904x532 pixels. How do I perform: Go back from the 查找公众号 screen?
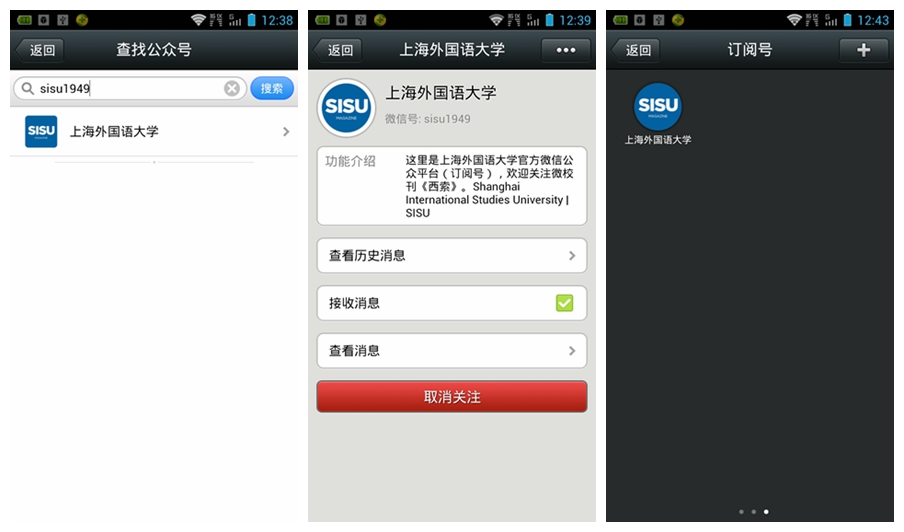[x=39, y=50]
